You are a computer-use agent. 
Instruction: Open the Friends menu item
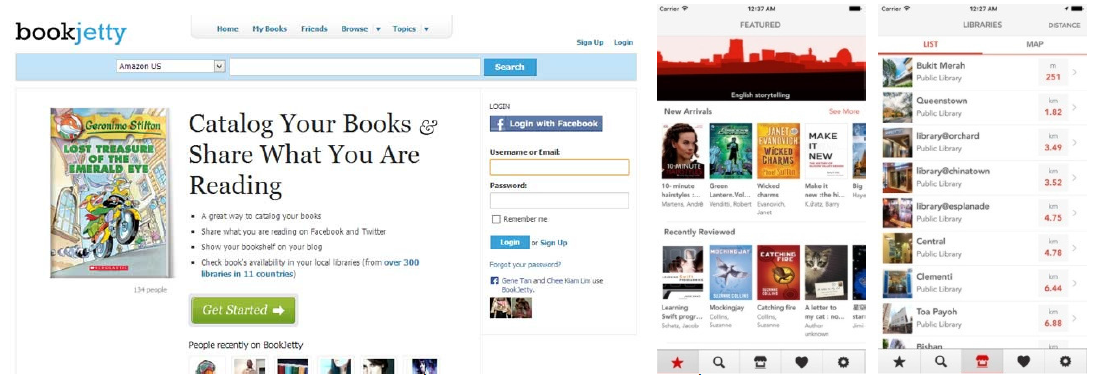click(314, 29)
